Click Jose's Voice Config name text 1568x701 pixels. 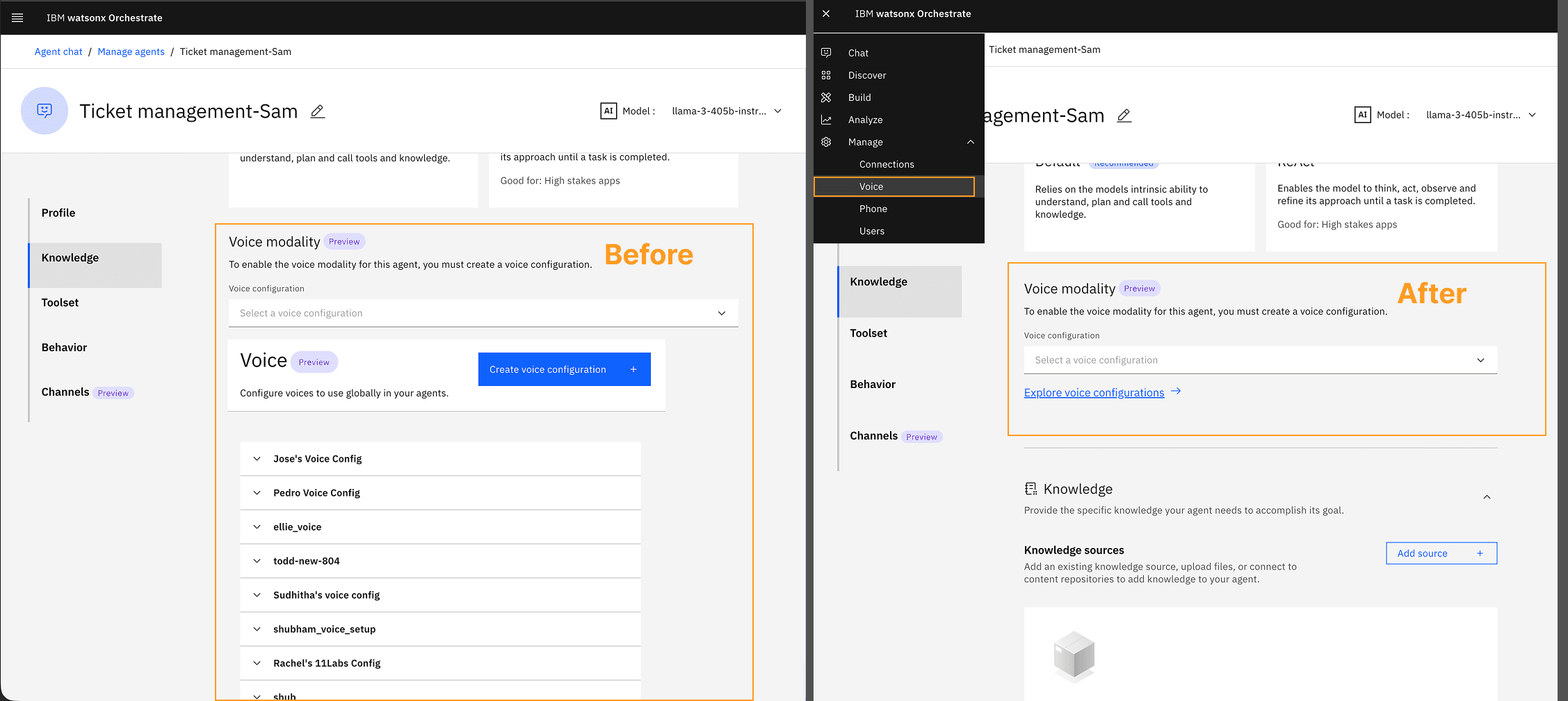[x=318, y=459]
